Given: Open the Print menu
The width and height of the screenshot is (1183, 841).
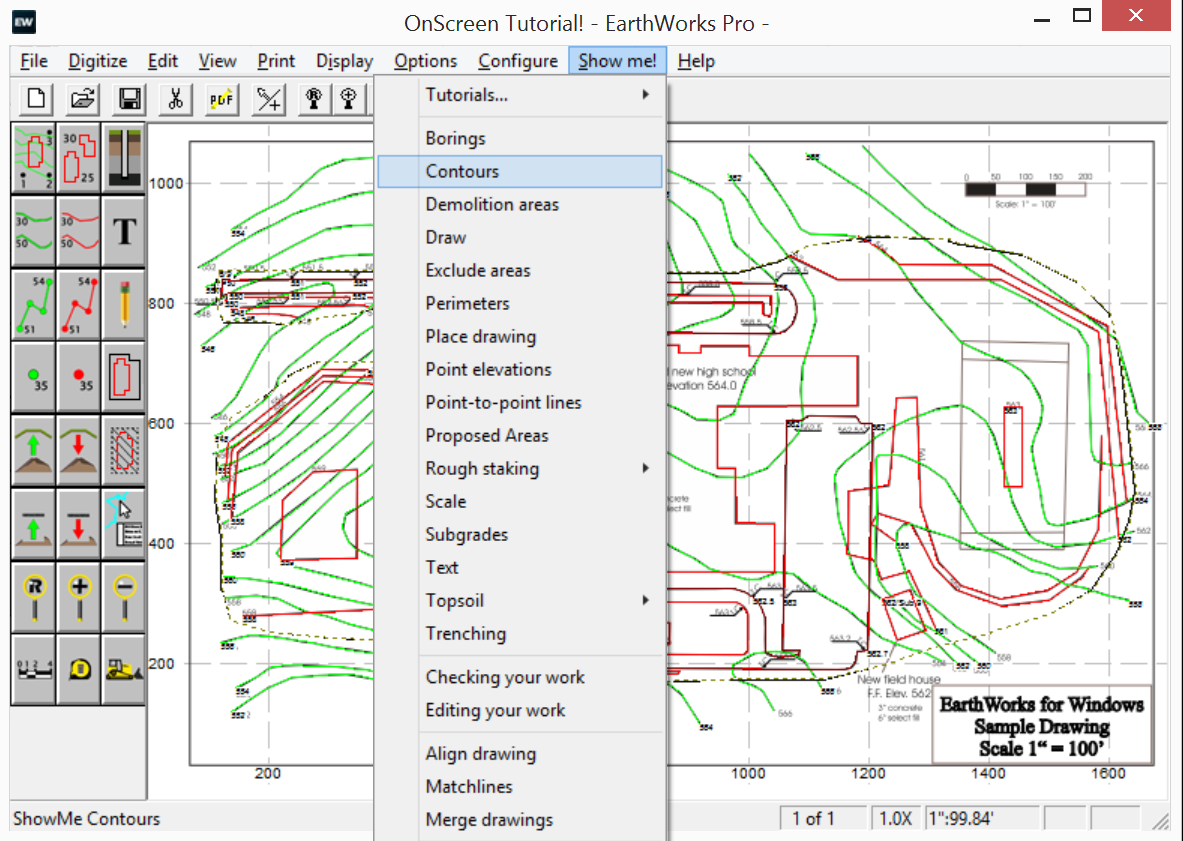Looking at the screenshot, I should tap(275, 61).
